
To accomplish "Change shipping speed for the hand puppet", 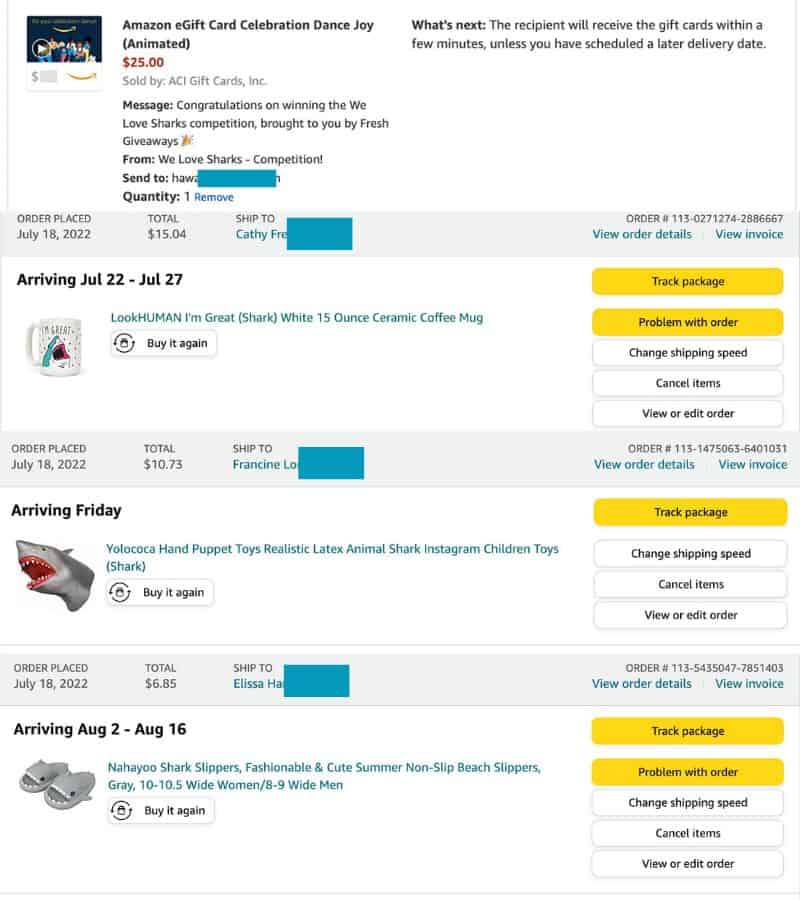I will (690, 553).
